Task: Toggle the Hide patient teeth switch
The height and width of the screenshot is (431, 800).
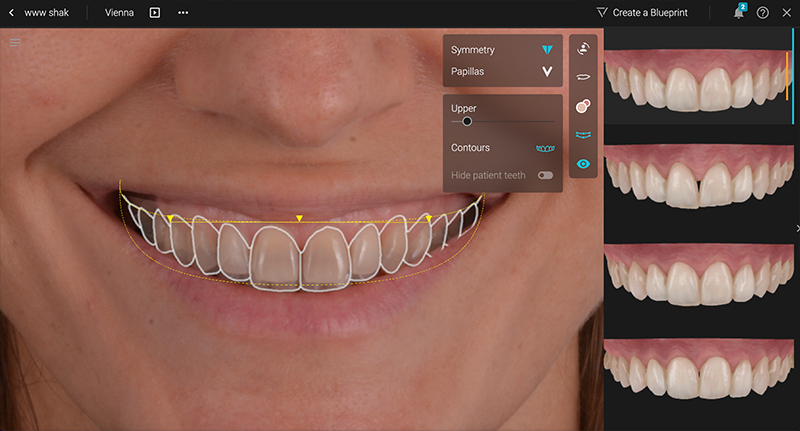Action: (545, 175)
